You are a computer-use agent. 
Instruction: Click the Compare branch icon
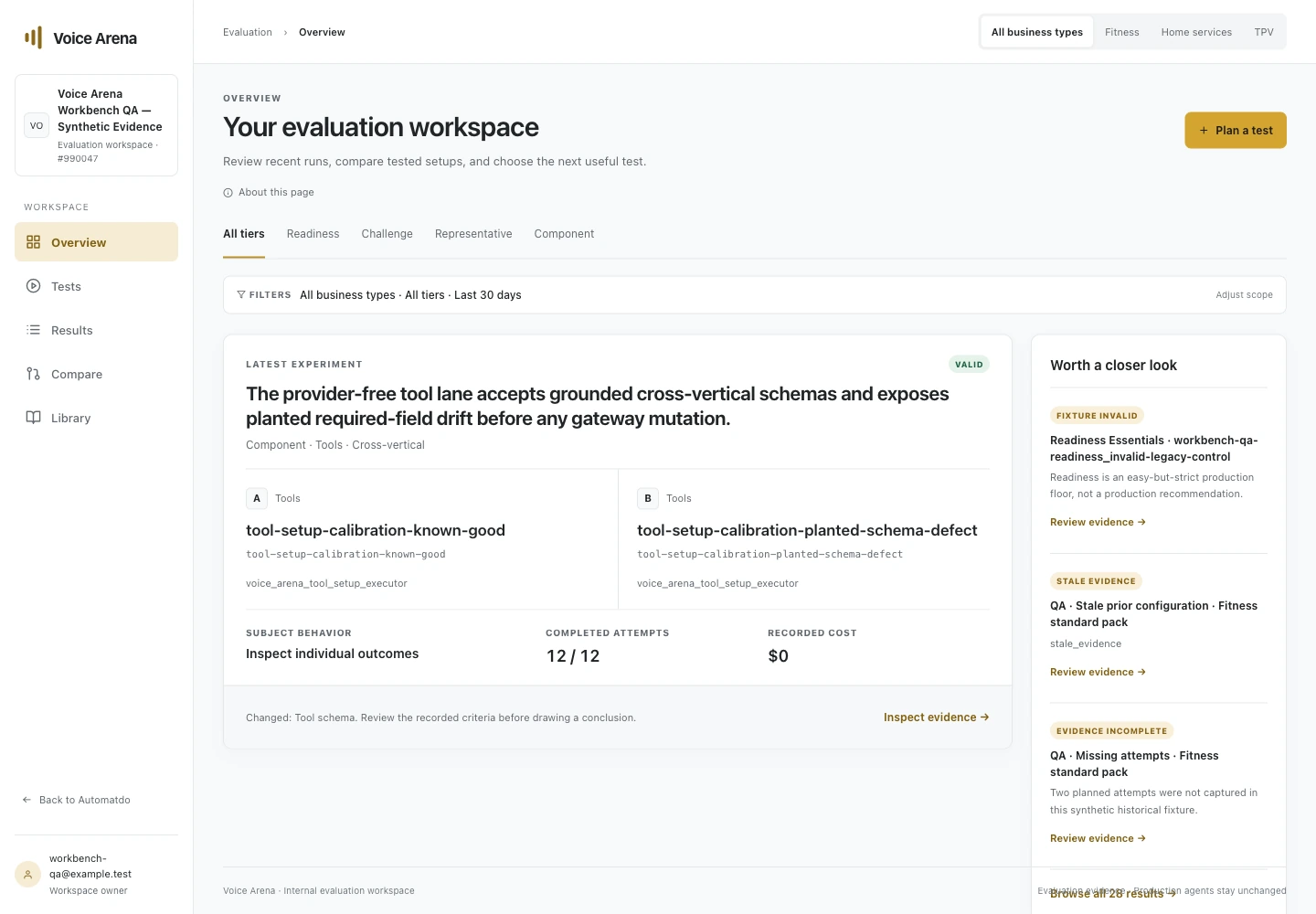pyautogui.click(x=34, y=374)
